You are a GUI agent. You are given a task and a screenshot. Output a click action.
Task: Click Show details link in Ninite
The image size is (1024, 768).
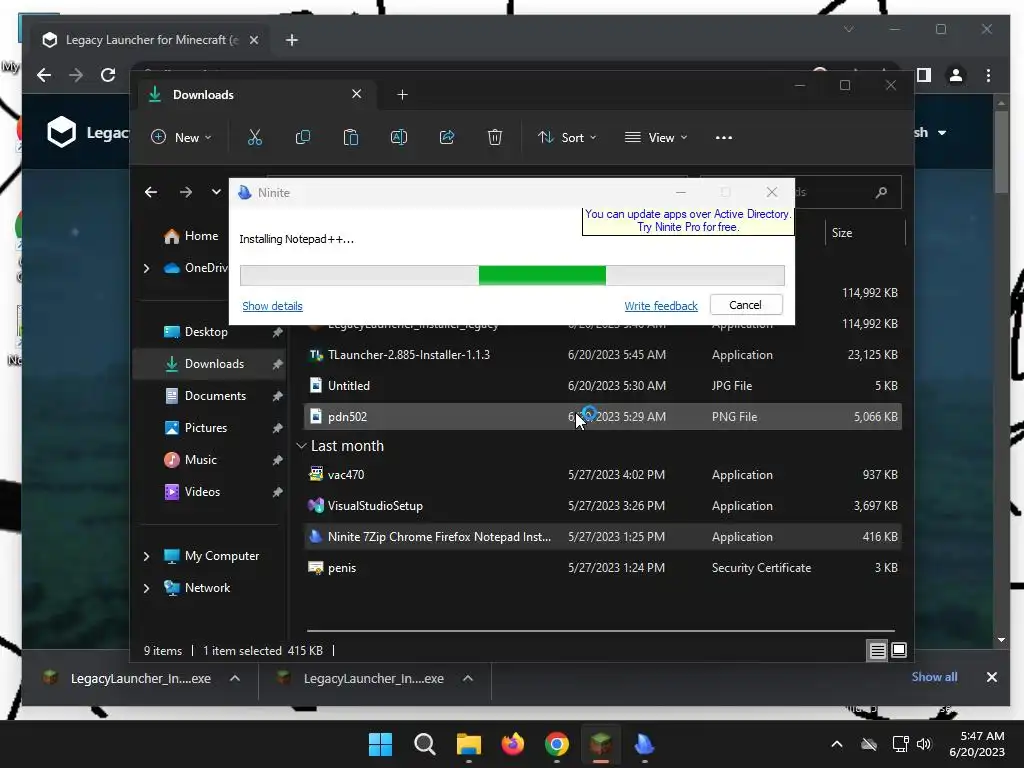(272, 306)
